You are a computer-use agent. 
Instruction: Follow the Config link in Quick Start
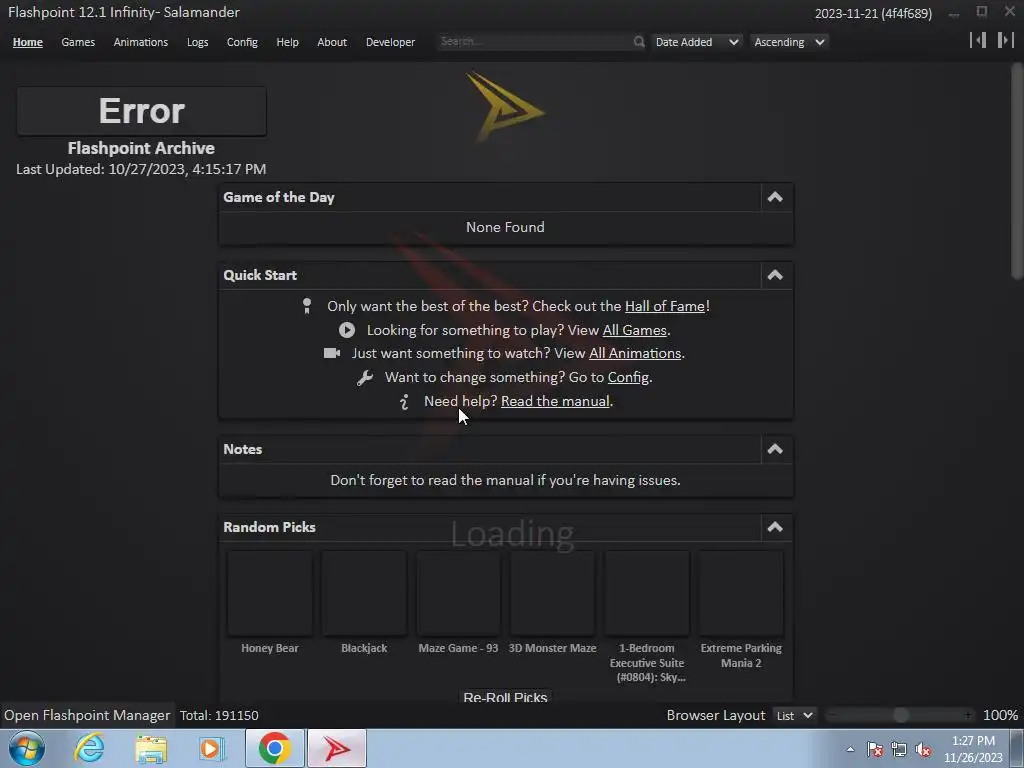(x=628, y=377)
